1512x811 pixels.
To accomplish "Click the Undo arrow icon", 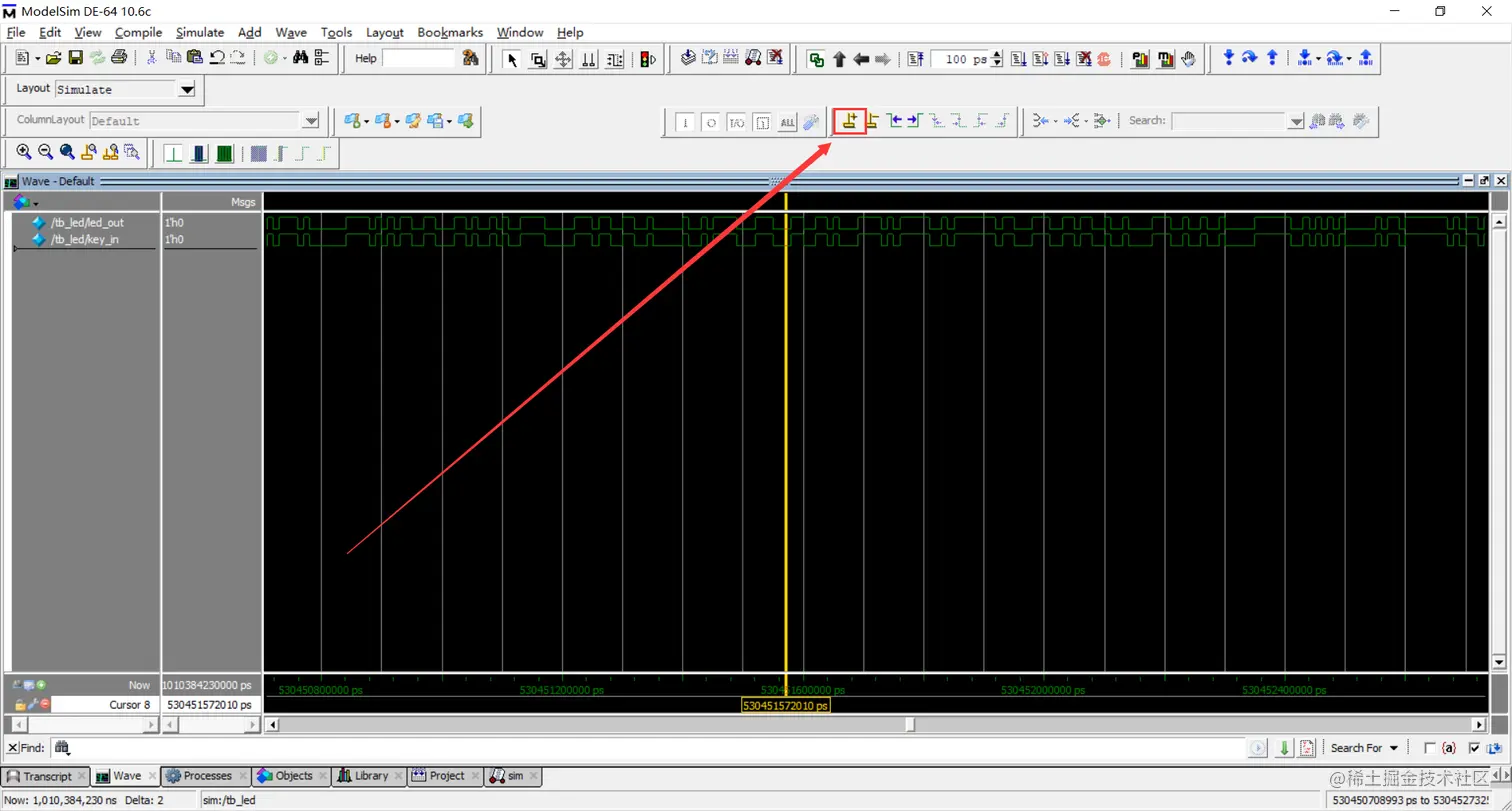I will click(216, 59).
